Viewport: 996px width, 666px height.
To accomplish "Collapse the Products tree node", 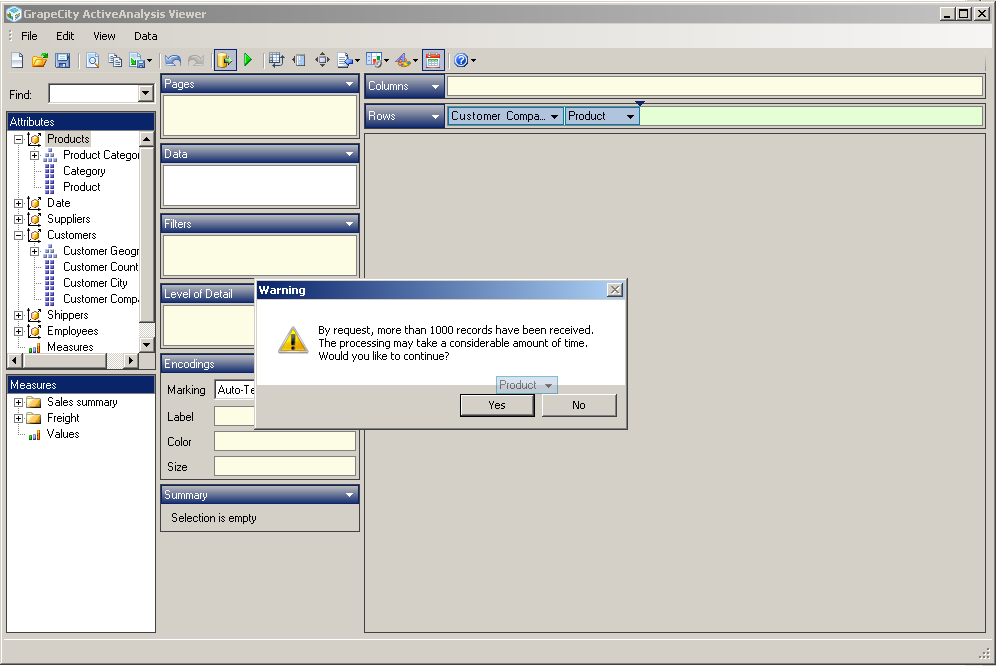I will coord(18,139).
